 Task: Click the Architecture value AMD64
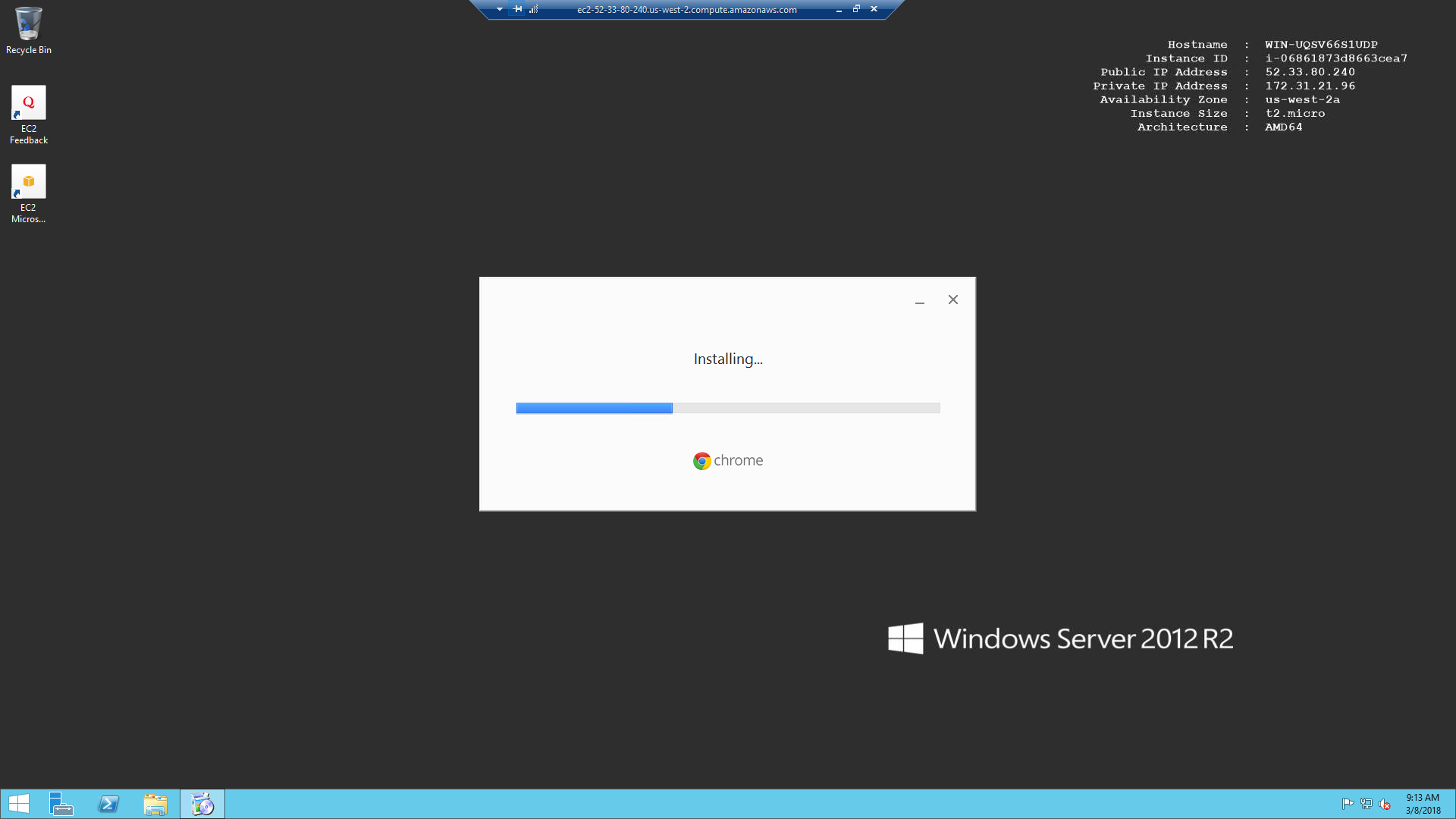point(1283,127)
